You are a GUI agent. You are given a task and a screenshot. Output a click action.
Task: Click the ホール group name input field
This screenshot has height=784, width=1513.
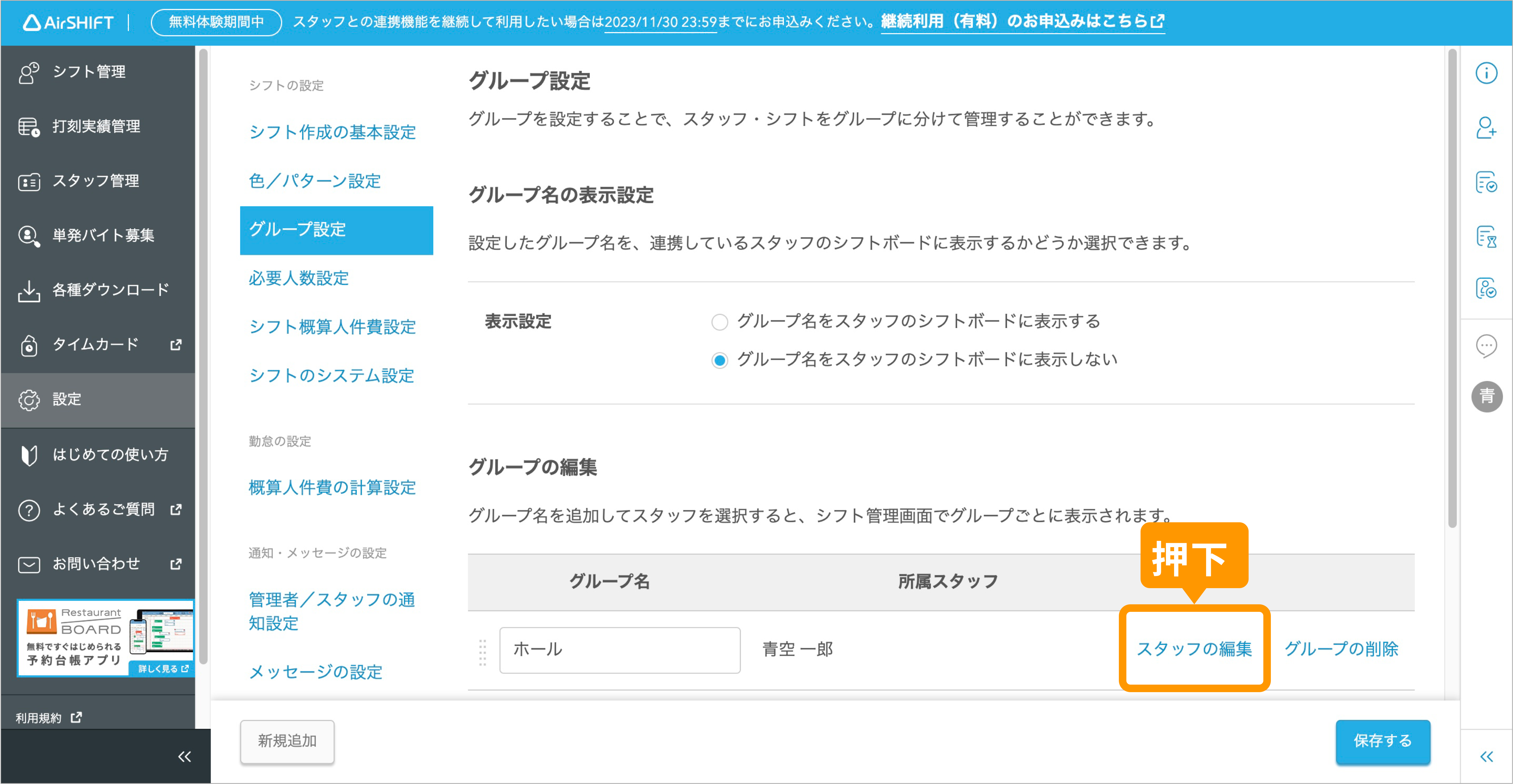620,650
